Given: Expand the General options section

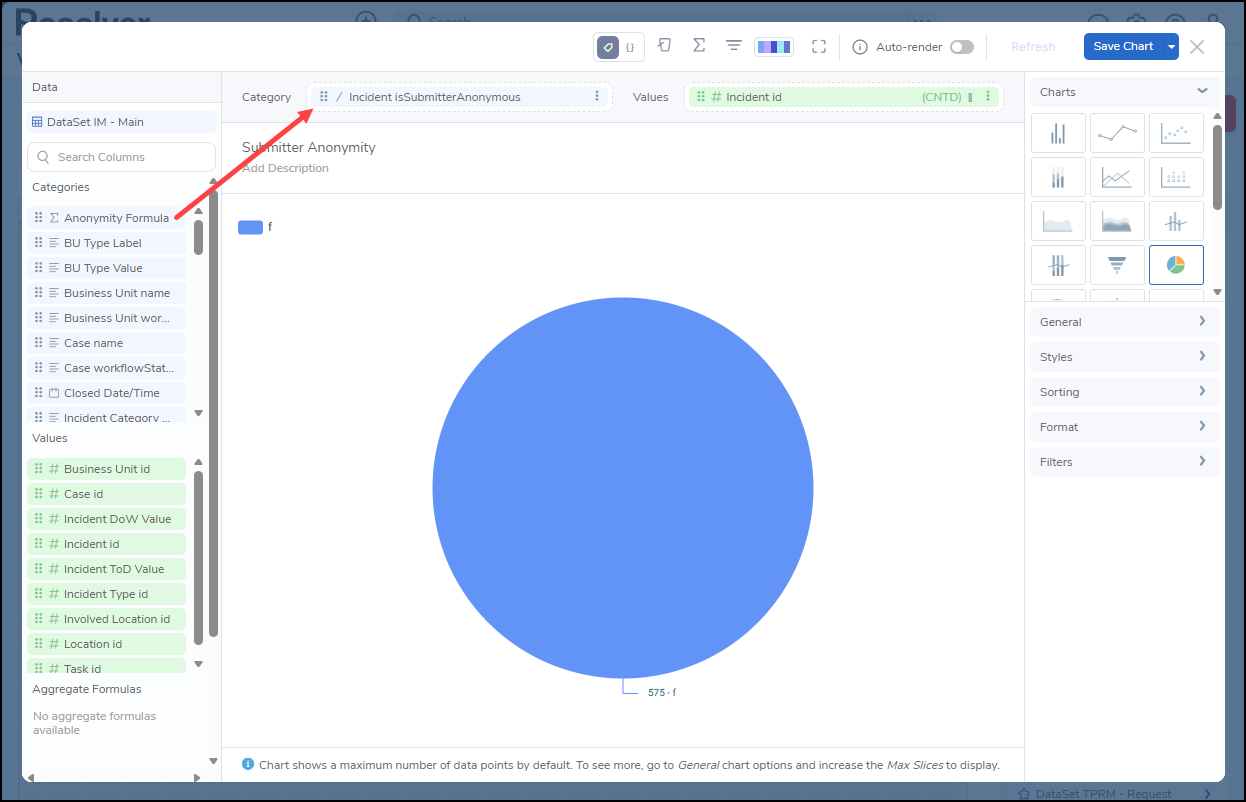Looking at the screenshot, I should coord(1125,322).
